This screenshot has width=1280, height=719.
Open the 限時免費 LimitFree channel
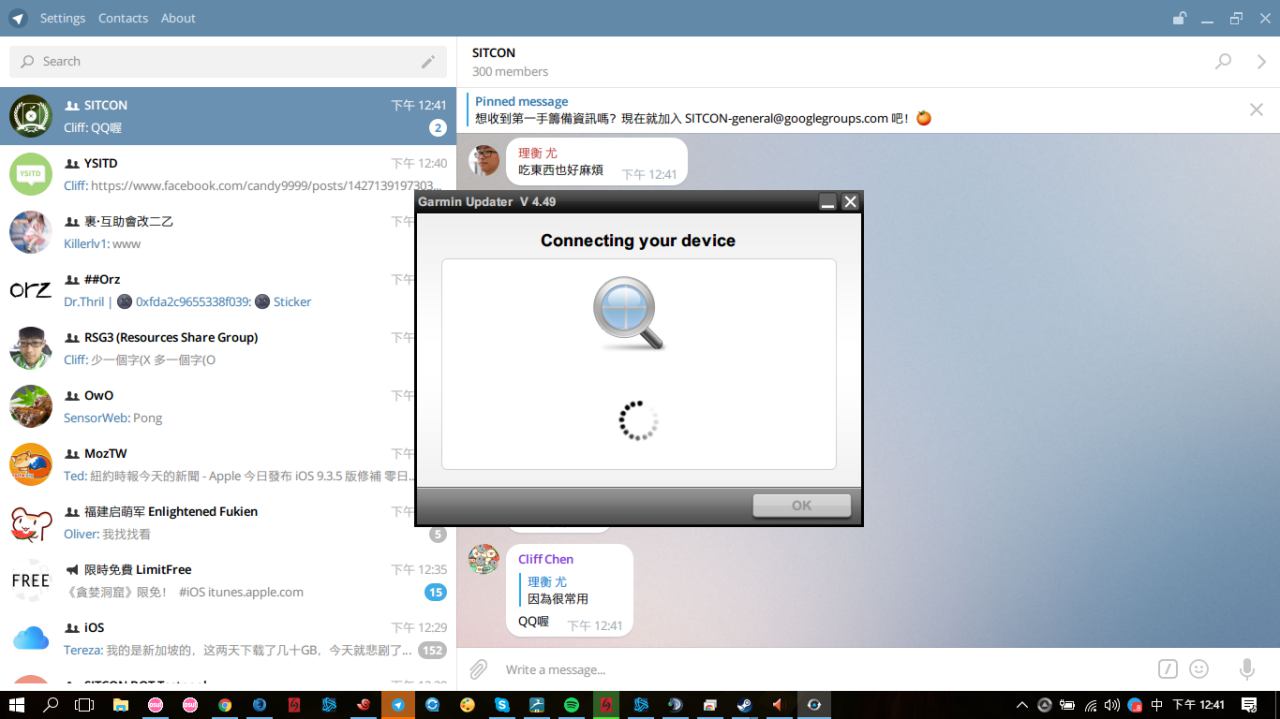point(228,580)
